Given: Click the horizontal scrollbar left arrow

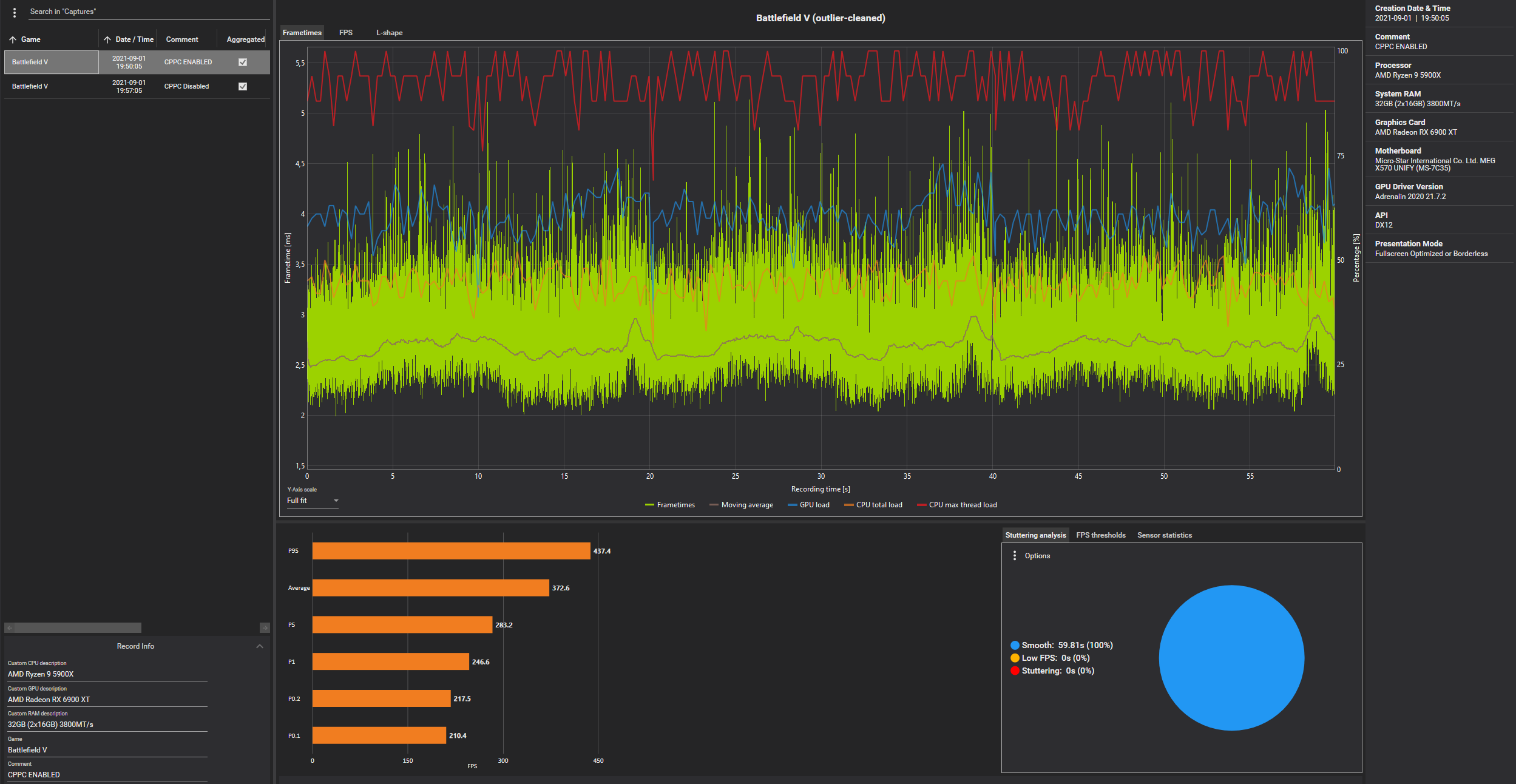Looking at the screenshot, I should (10, 627).
